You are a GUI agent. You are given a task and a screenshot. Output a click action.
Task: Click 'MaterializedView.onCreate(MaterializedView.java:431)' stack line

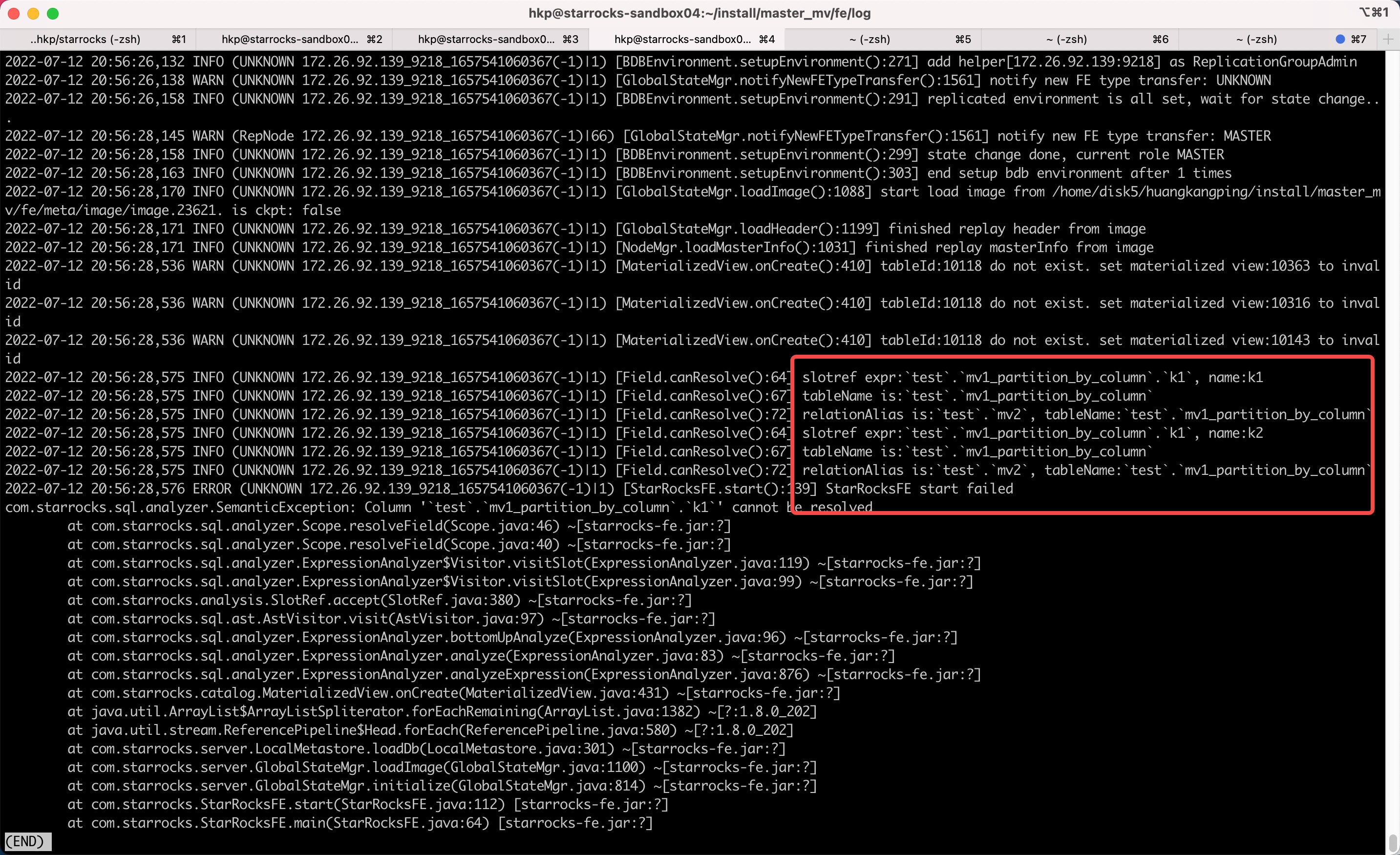click(x=454, y=693)
